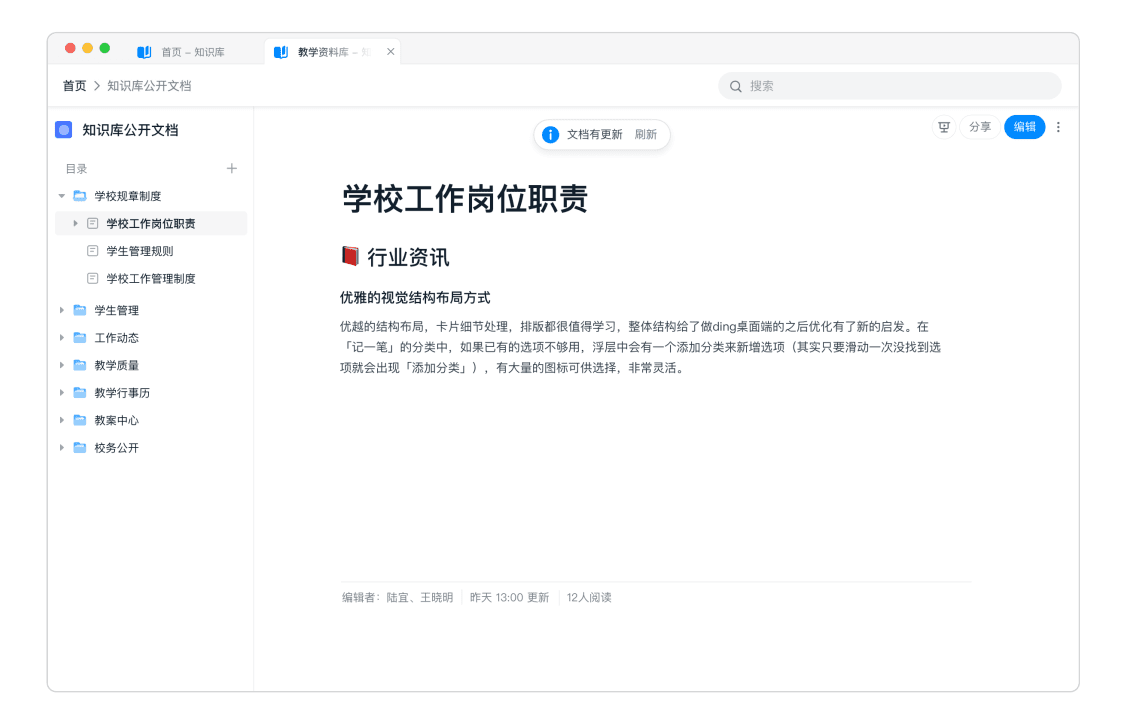1125x726 pixels.
Task: Close the 教学资料库 tab
Action: (390, 52)
